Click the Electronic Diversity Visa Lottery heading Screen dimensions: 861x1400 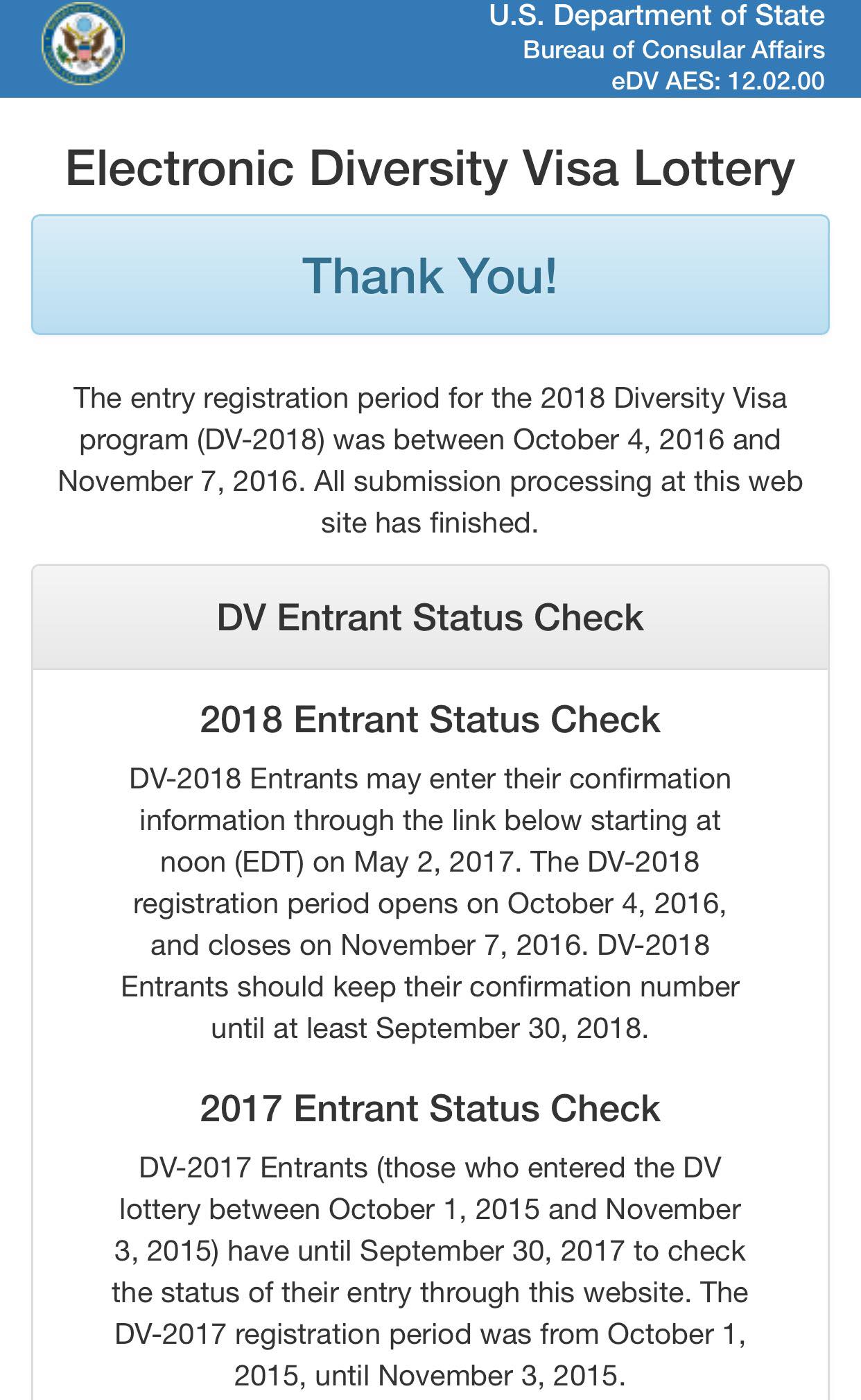[x=430, y=168]
